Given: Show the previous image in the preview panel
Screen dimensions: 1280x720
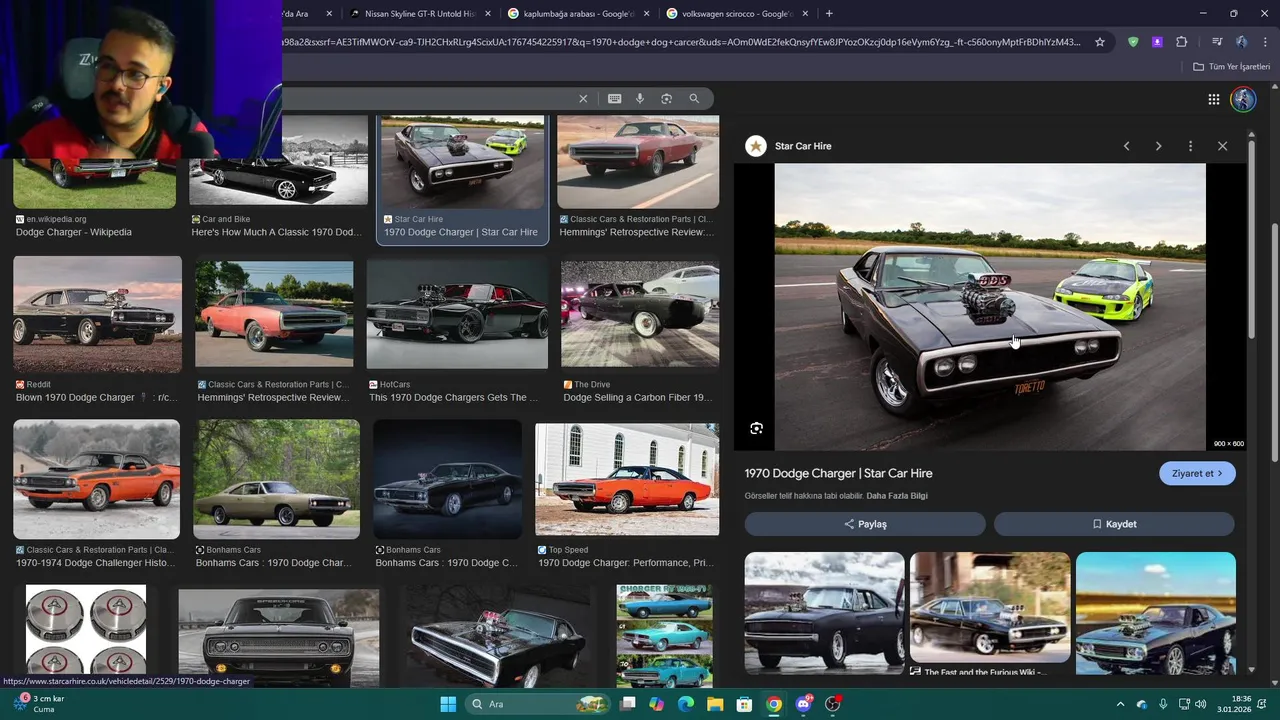Looking at the screenshot, I should point(1126,146).
